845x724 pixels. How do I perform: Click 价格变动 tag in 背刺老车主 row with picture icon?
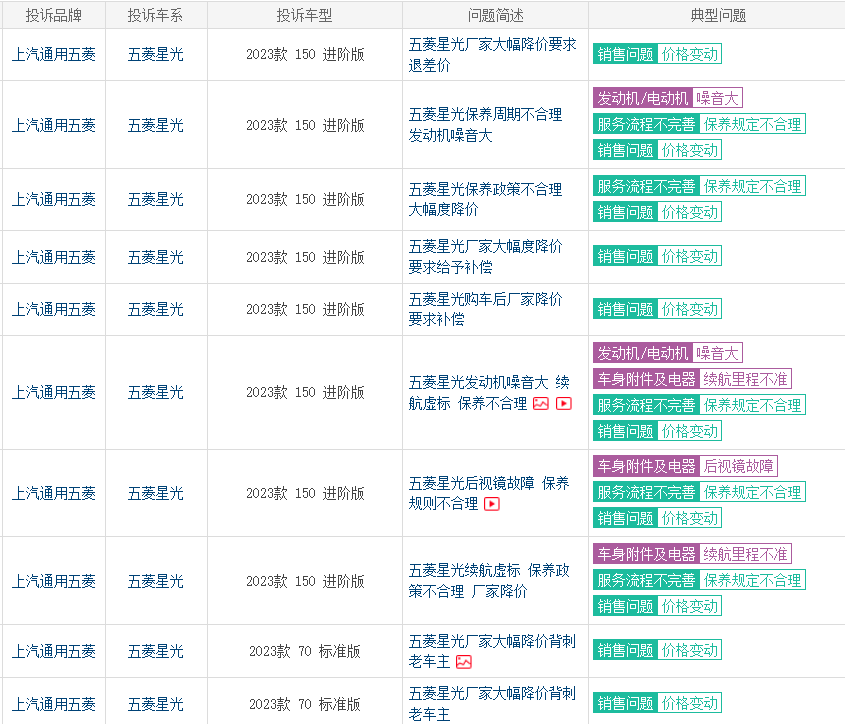tap(690, 651)
